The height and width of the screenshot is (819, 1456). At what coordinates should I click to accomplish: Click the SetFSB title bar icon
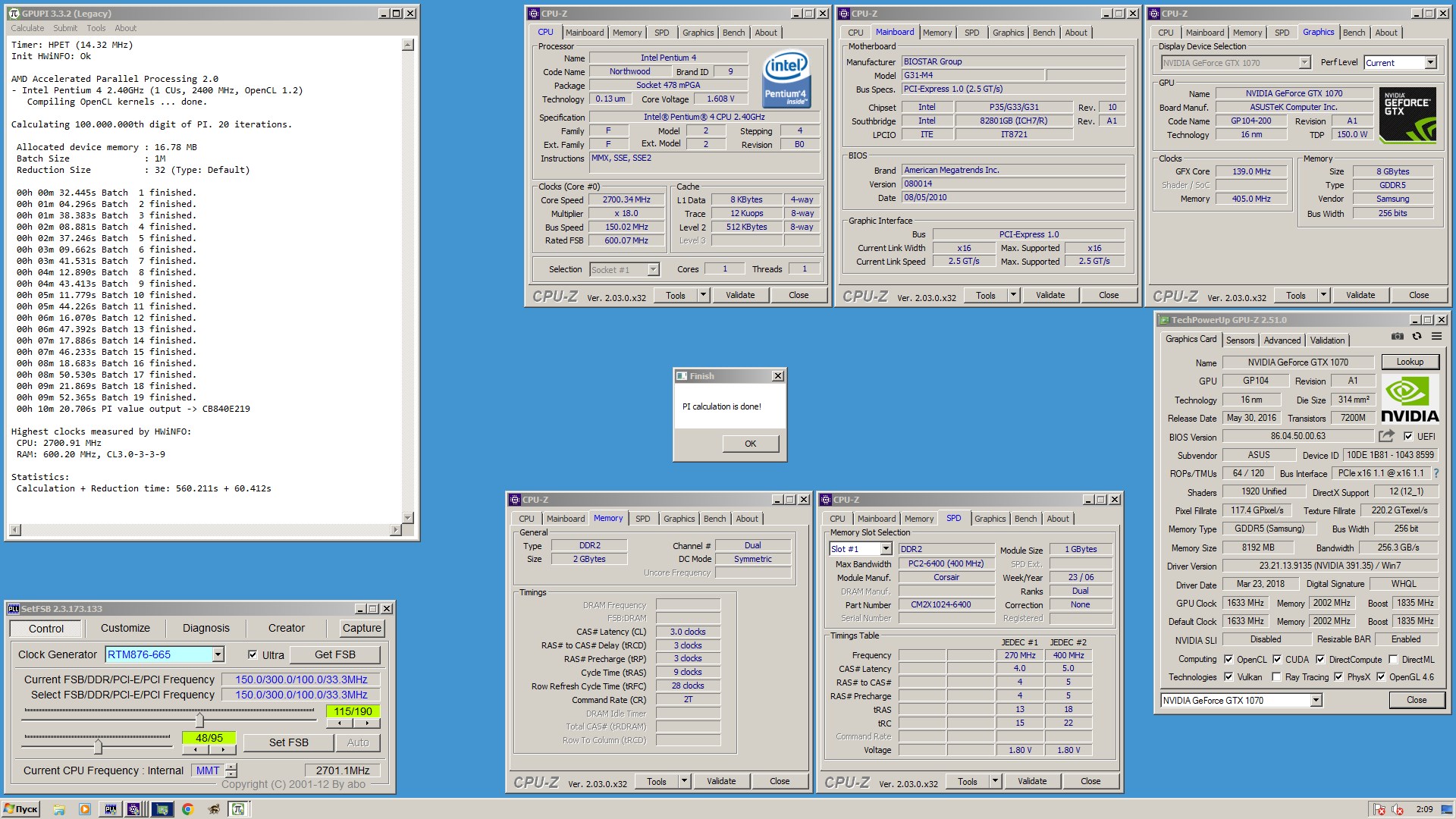(14, 609)
